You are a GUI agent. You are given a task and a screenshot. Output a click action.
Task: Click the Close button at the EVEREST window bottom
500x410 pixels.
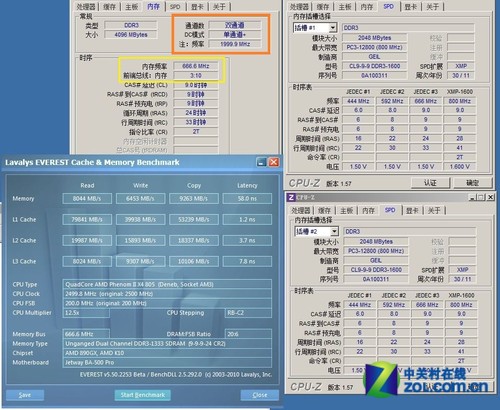click(260, 395)
